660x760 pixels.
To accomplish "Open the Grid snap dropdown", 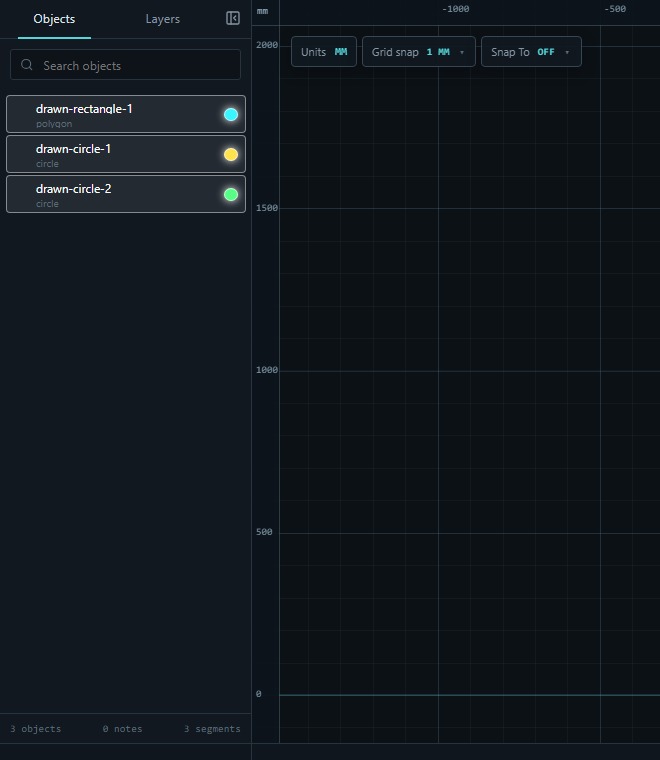I will [x=419, y=52].
